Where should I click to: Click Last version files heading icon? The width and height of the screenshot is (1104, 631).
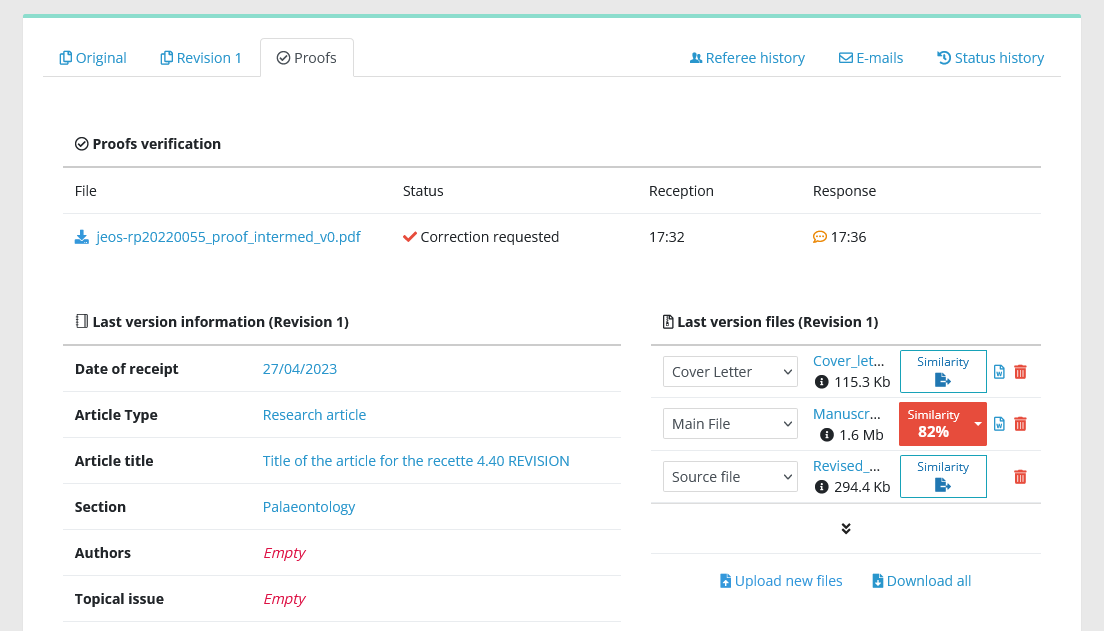(x=668, y=322)
